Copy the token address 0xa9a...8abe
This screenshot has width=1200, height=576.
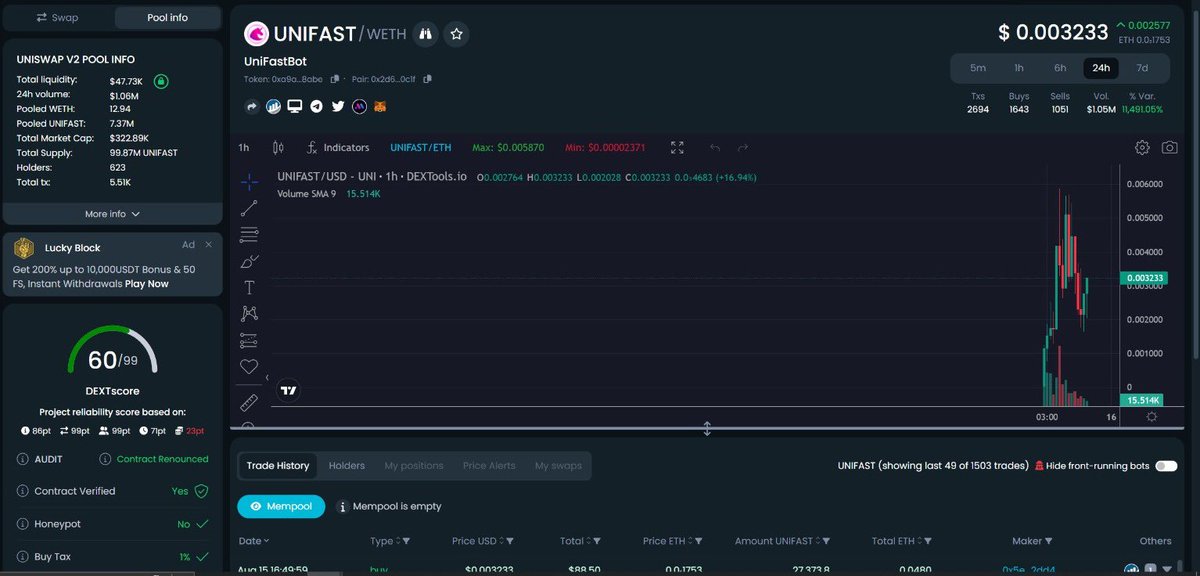335,78
